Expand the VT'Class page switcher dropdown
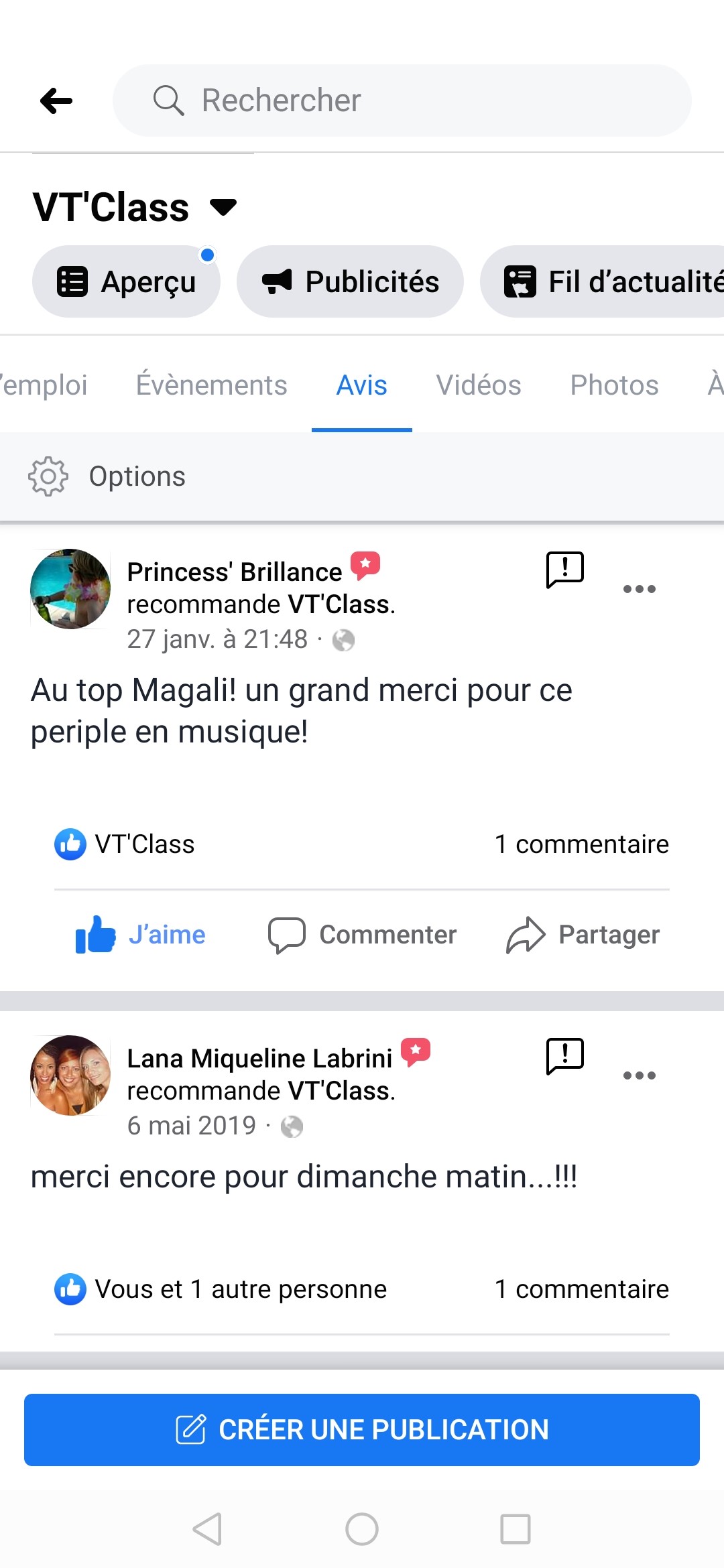 point(223,206)
